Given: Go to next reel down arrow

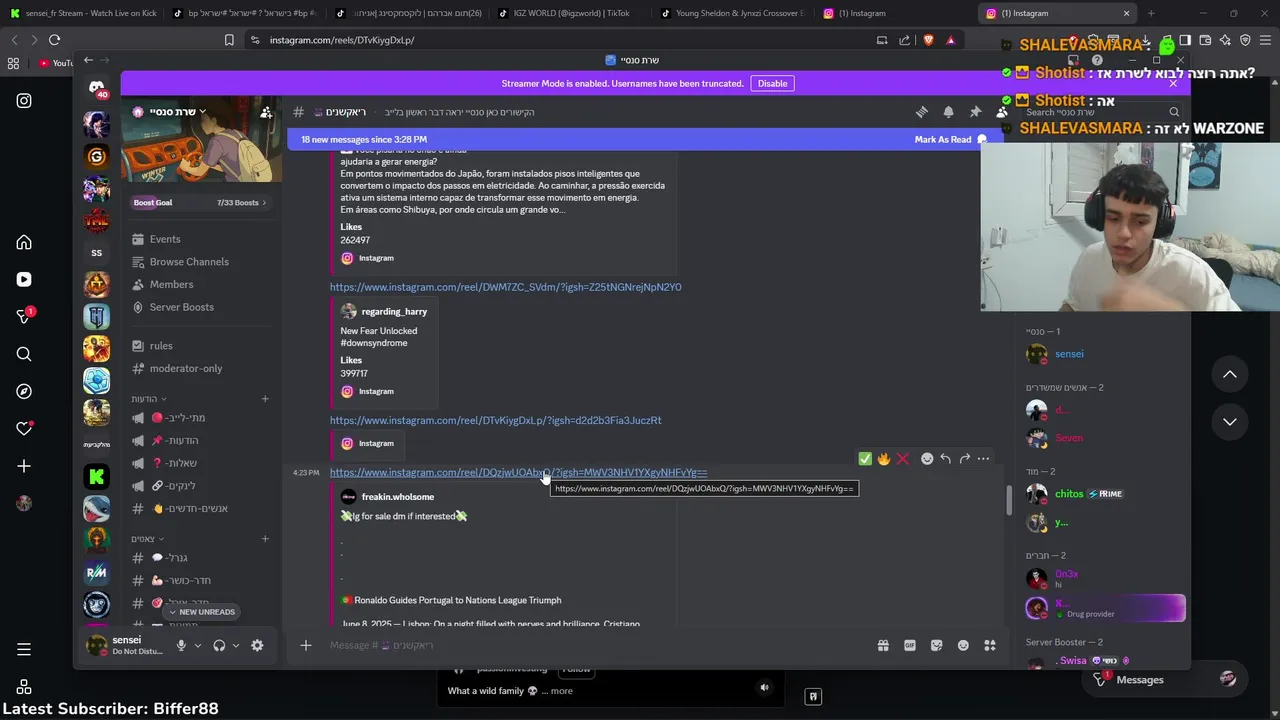Looking at the screenshot, I should coord(1230,422).
